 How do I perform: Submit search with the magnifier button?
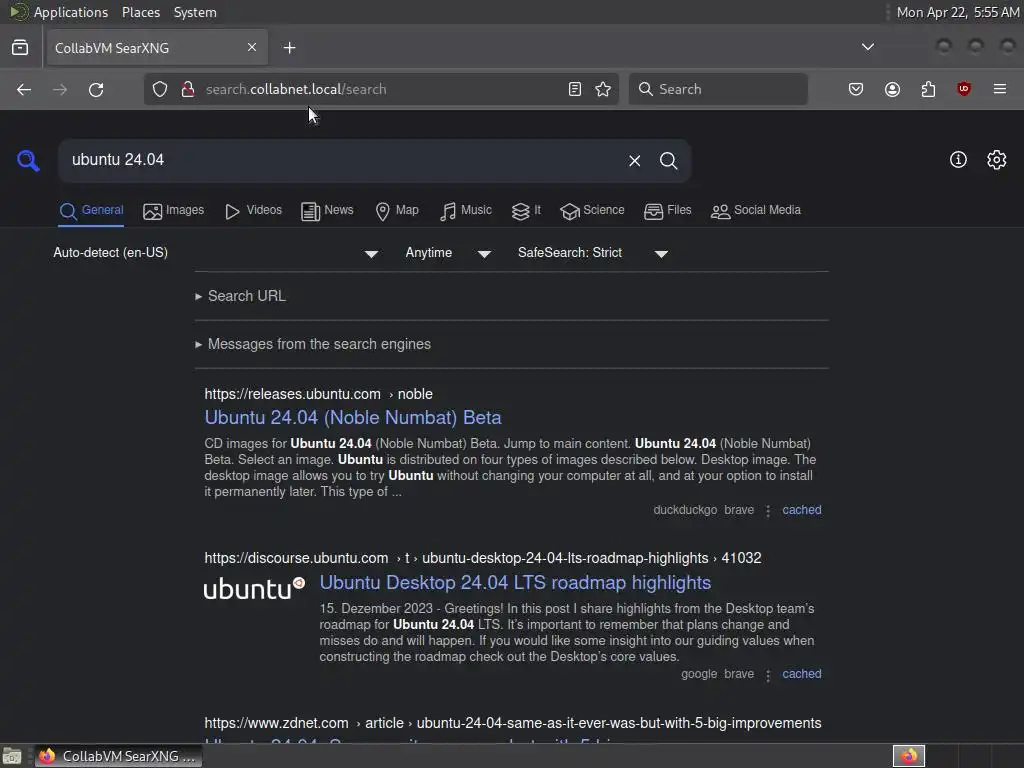tap(668, 161)
